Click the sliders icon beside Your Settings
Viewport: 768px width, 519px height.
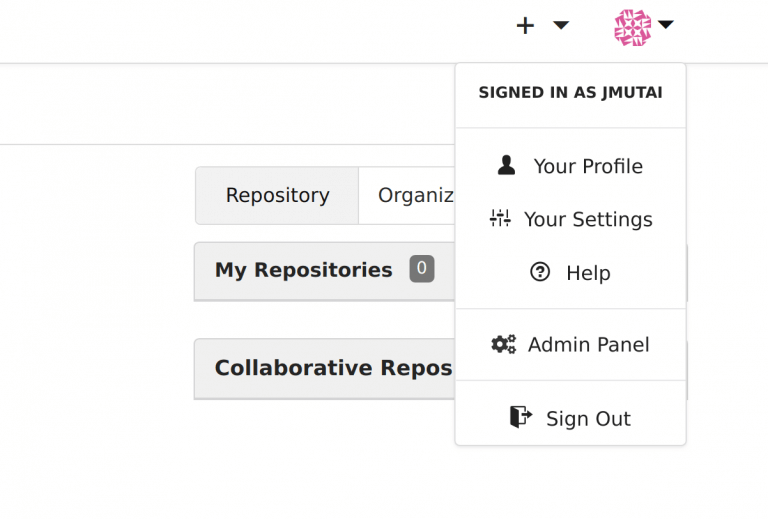tap(500, 219)
